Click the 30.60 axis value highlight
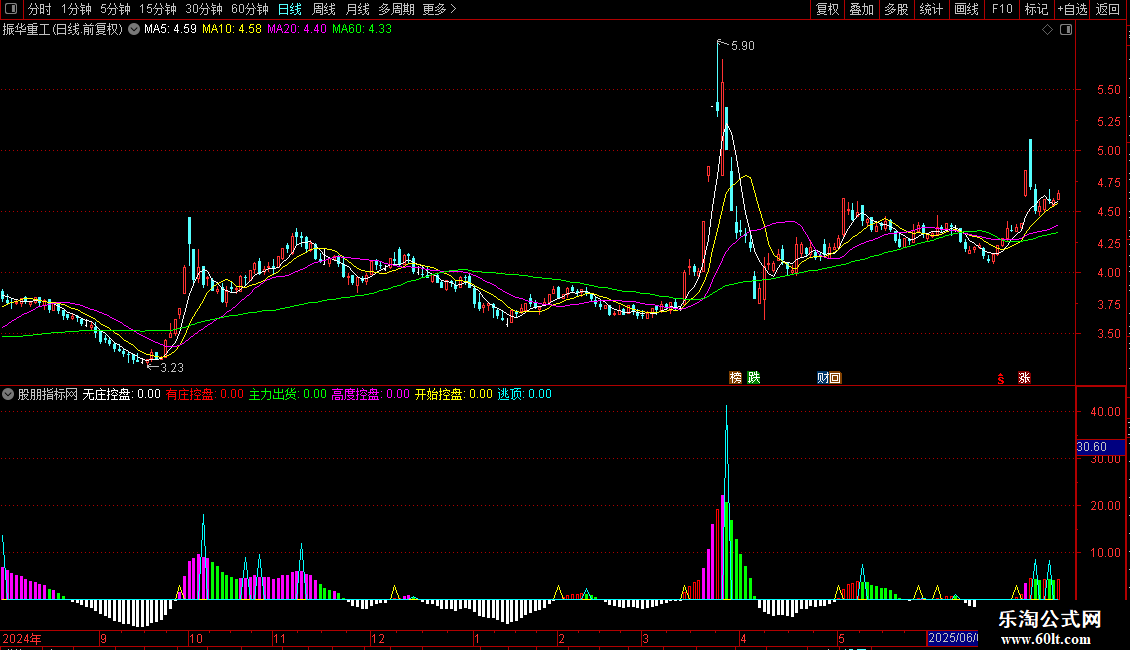This screenshot has height=650, width=1130. (x=1100, y=447)
